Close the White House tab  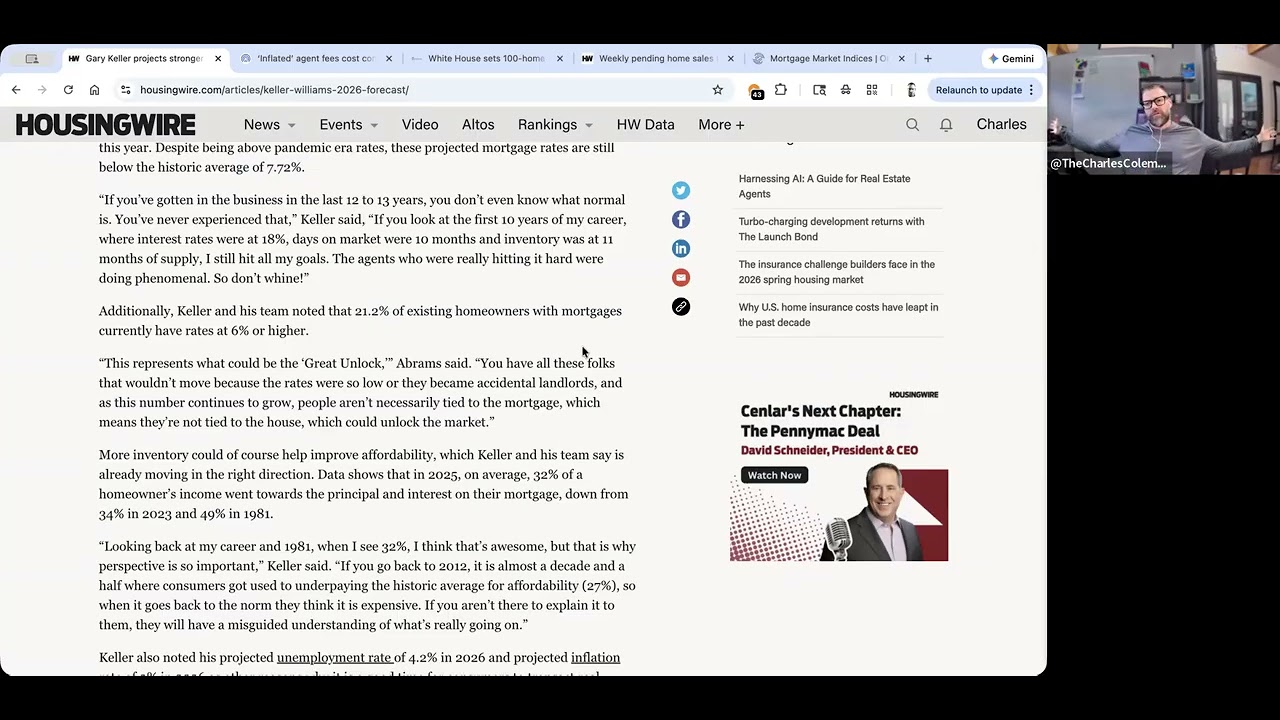560,58
